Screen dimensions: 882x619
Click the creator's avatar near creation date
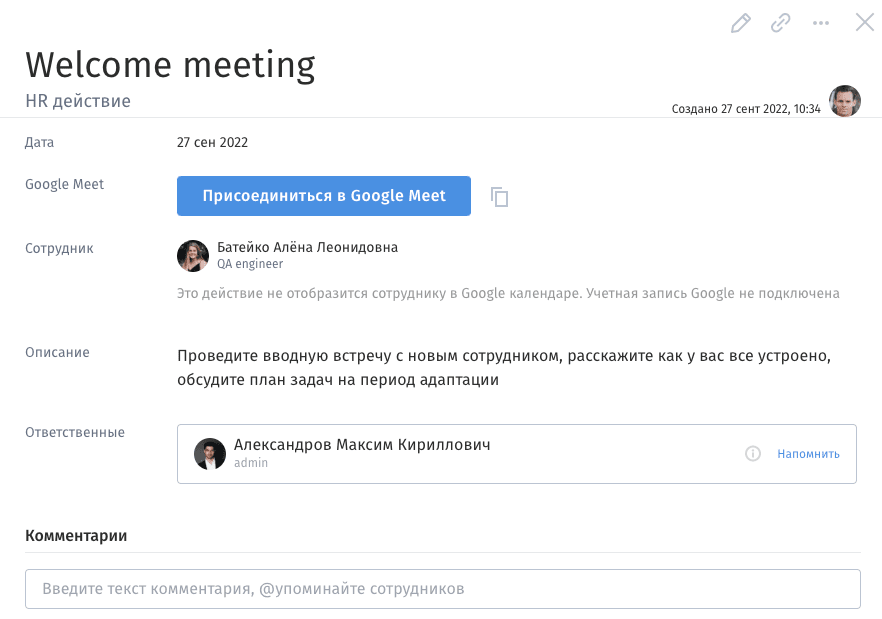click(845, 101)
